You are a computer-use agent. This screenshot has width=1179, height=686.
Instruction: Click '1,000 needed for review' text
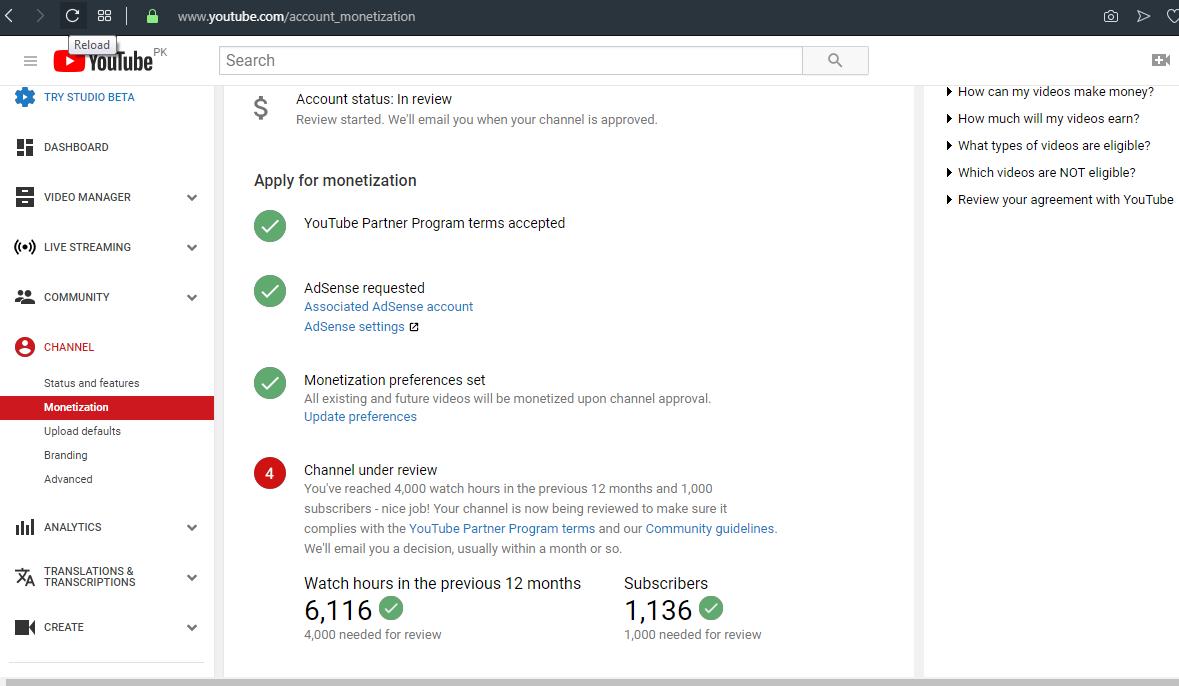click(693, 635)
